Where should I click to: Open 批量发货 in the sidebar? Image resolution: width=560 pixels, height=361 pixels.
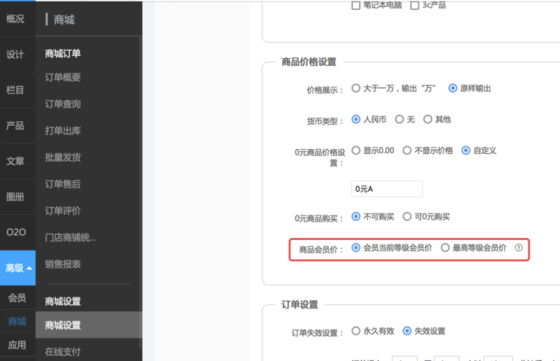63,157
